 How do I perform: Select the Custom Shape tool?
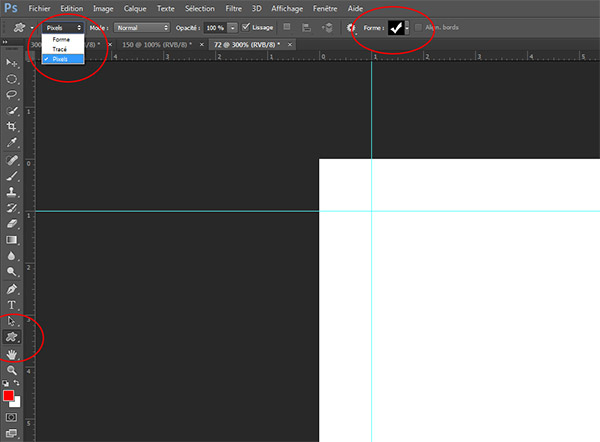[11, 337]
